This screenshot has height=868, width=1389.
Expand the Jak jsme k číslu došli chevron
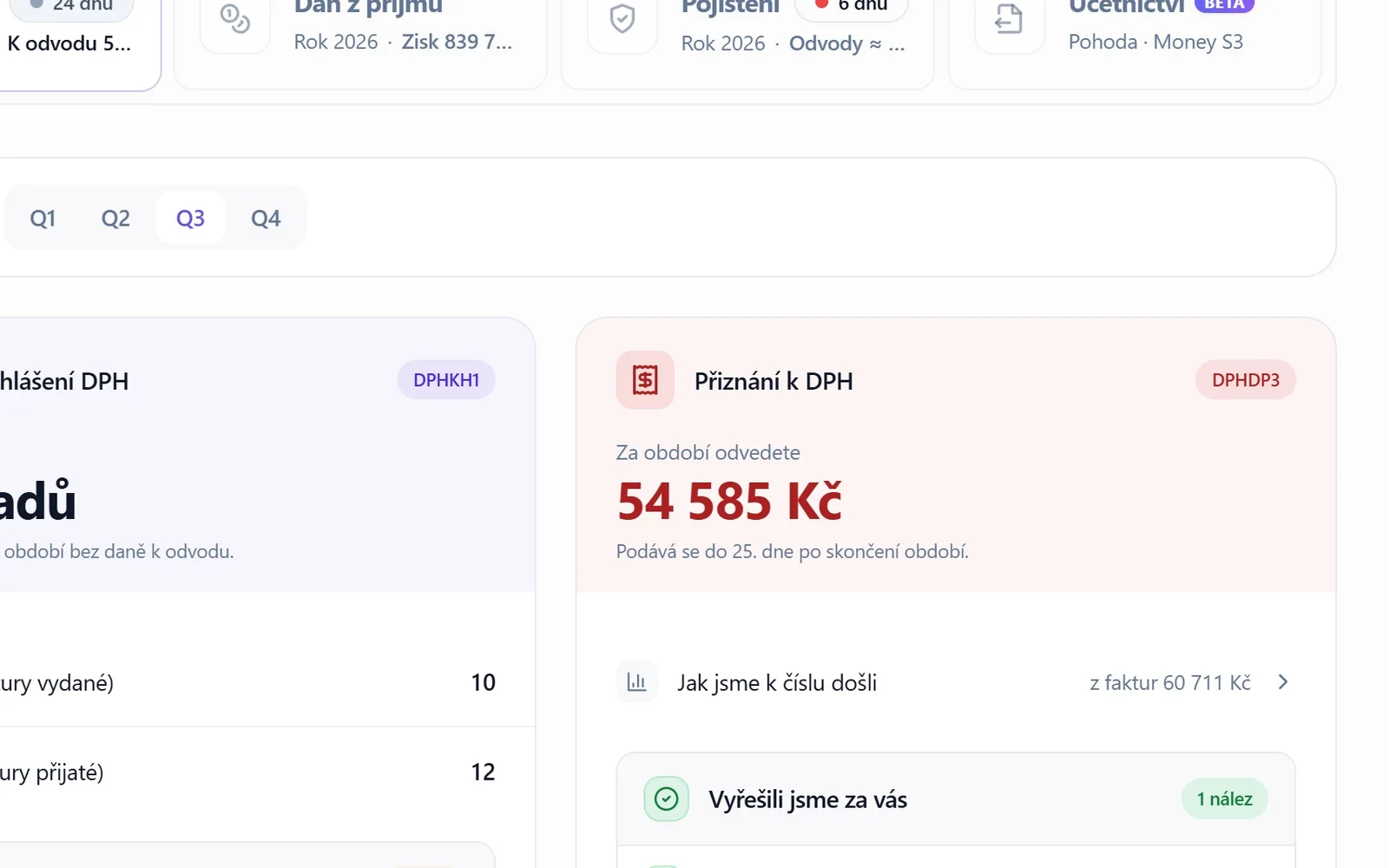[1283, 682]
